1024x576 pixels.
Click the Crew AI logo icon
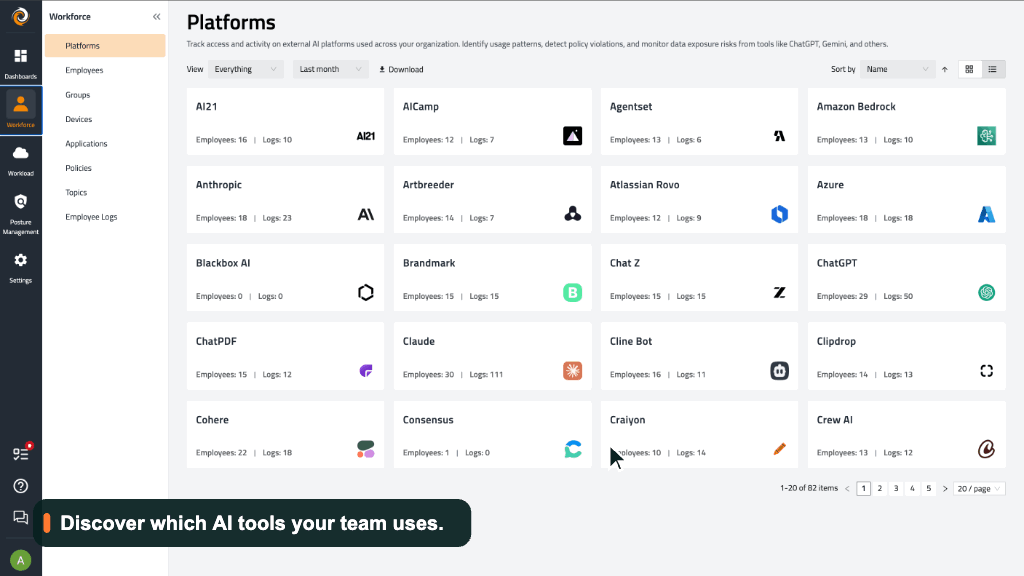click(x=987, y=449)
